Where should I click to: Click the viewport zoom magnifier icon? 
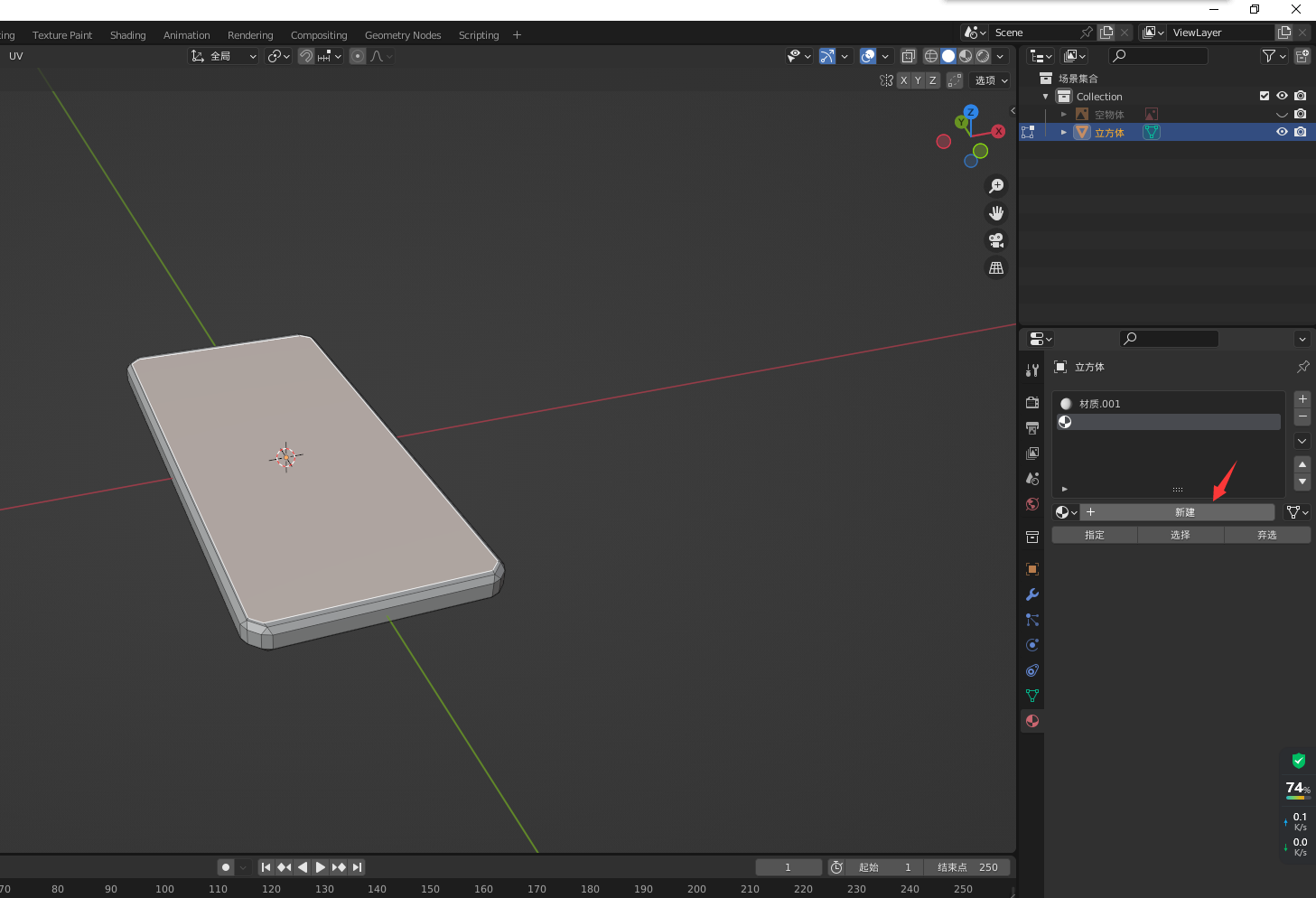coord(996,186)
